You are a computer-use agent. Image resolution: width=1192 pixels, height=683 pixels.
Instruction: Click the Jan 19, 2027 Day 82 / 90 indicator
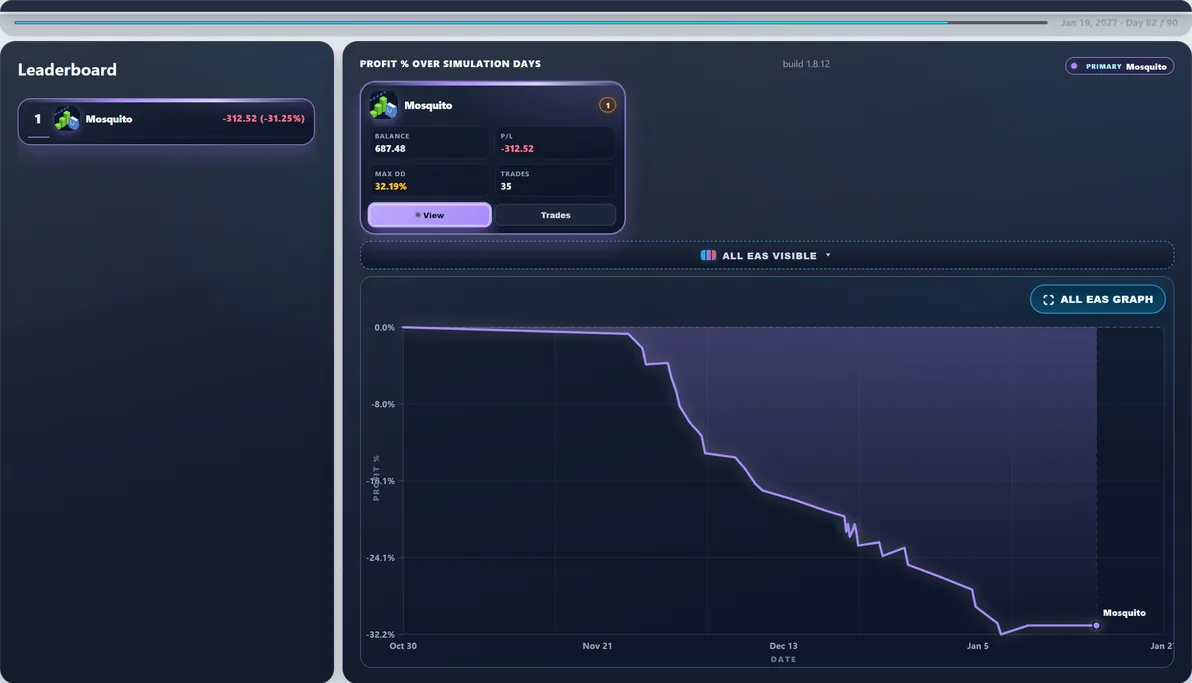click(1119, 23)
